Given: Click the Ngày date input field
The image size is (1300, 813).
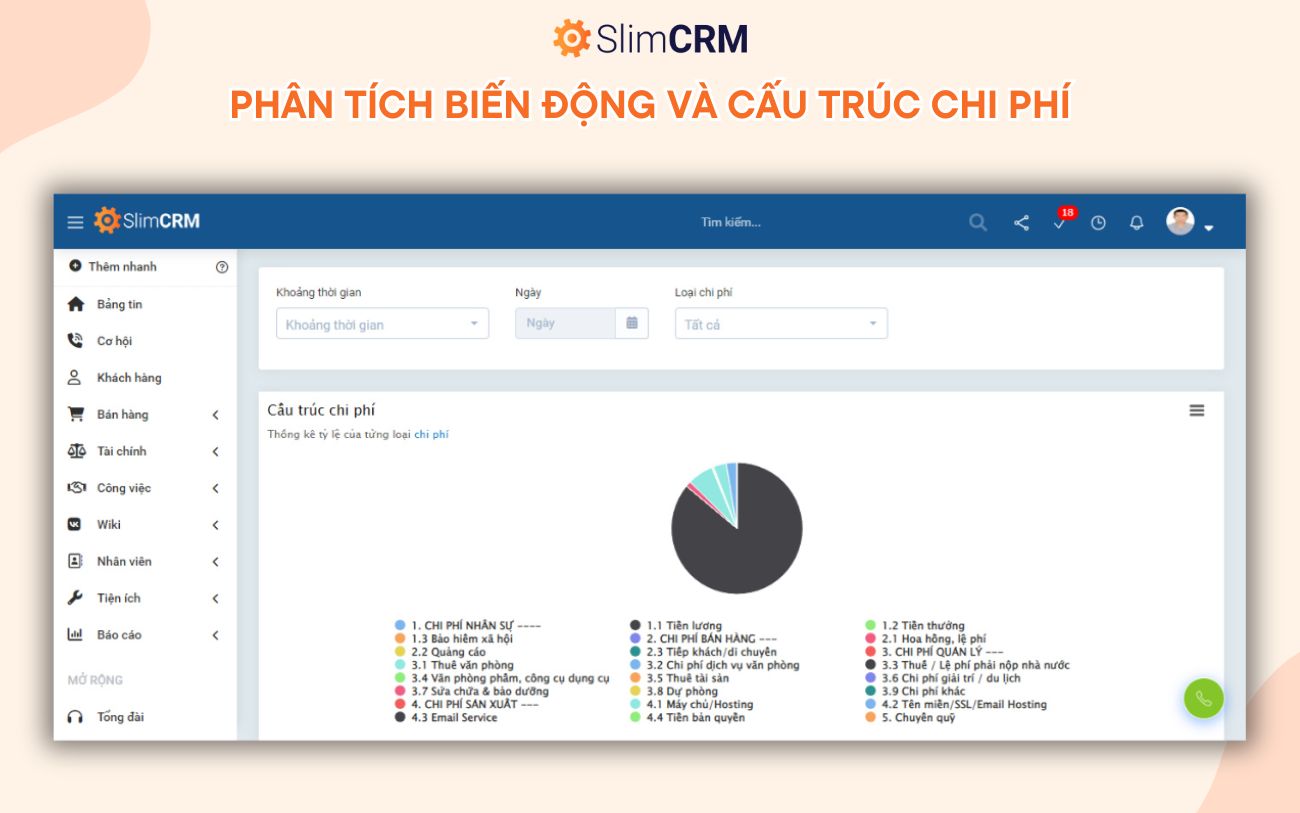Looking at the screenshot, I should [x=565, y=323].
